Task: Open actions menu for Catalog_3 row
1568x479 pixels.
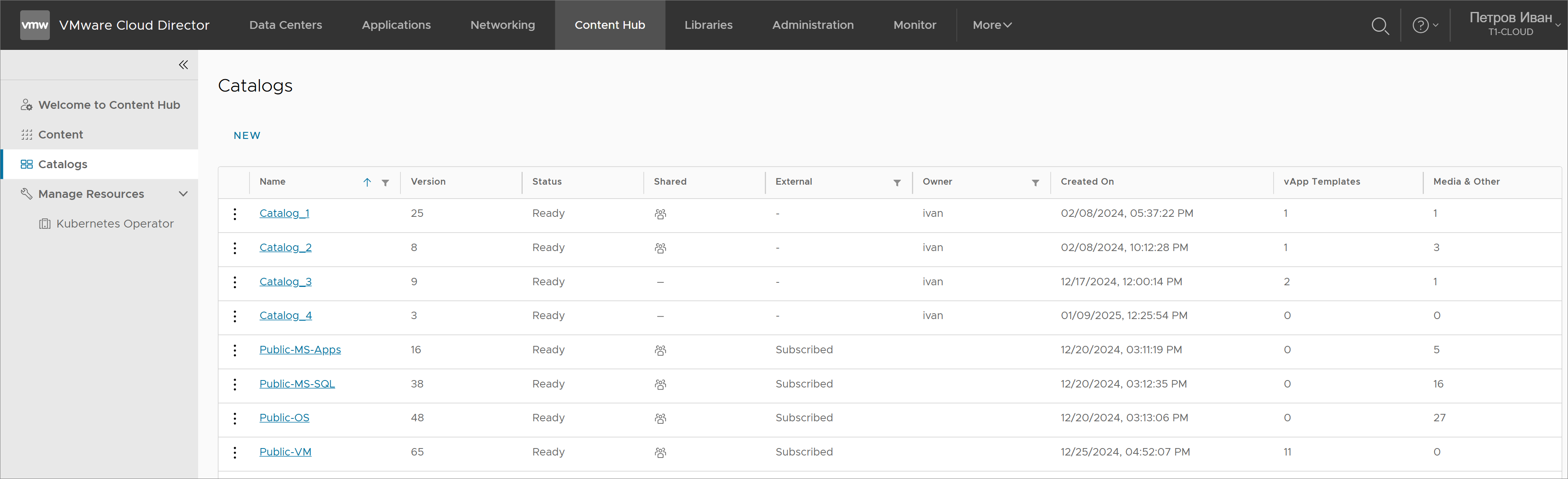Action: pyautogui.click(x=235, y=282)
